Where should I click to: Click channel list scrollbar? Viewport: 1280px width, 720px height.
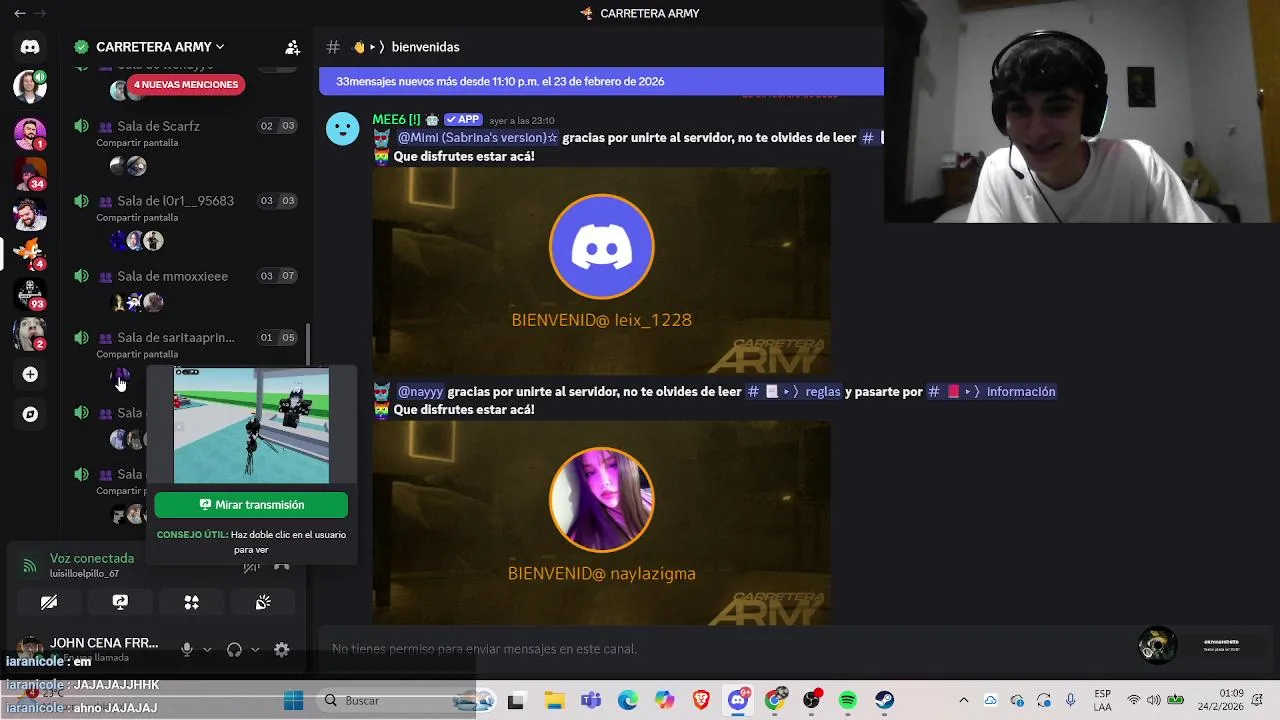[308, 345]
